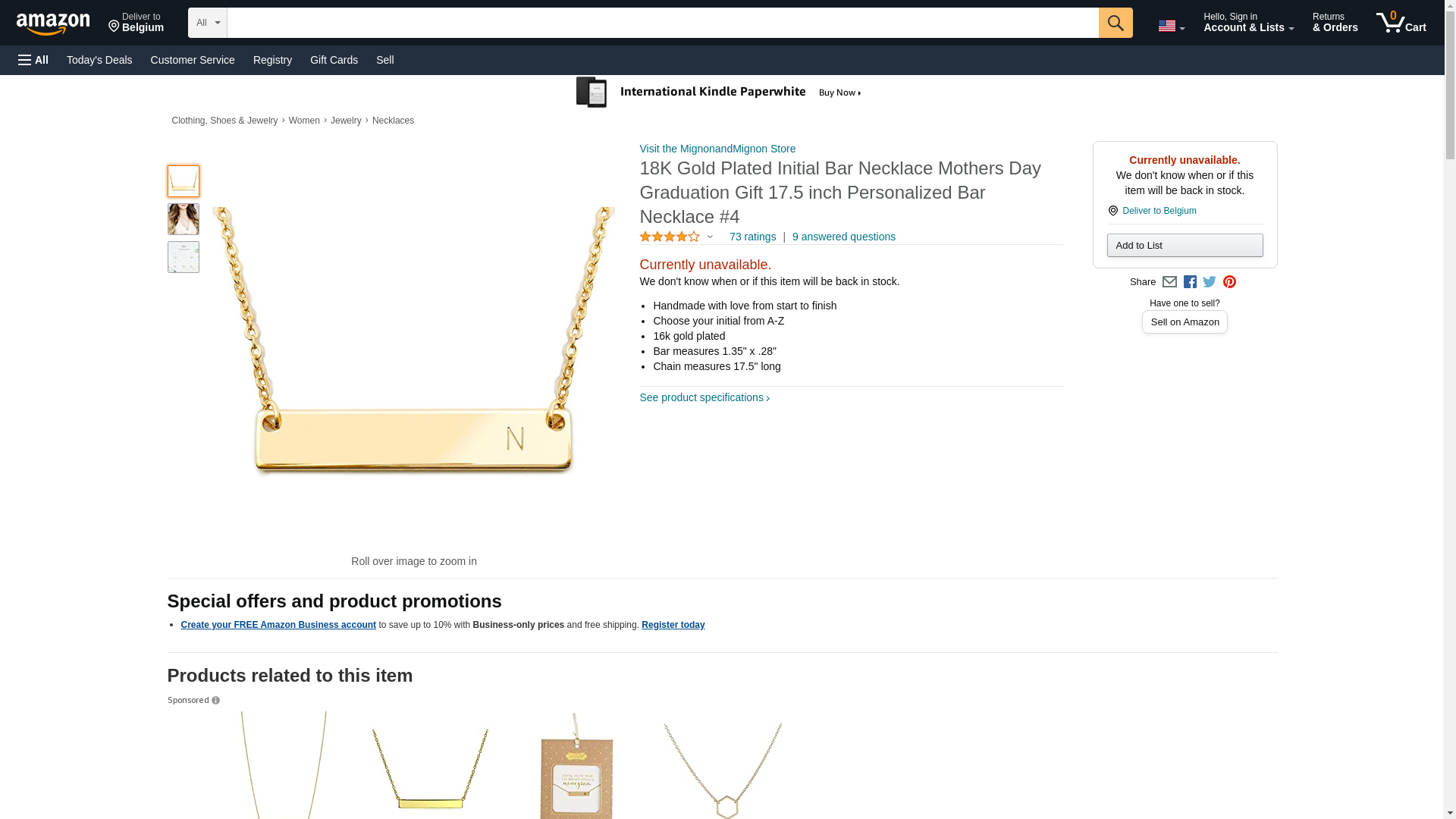The image size is (1456, 819).
Task: Share product on Twitter icon
Action: pyautogui.click(x=1210, y=282)
